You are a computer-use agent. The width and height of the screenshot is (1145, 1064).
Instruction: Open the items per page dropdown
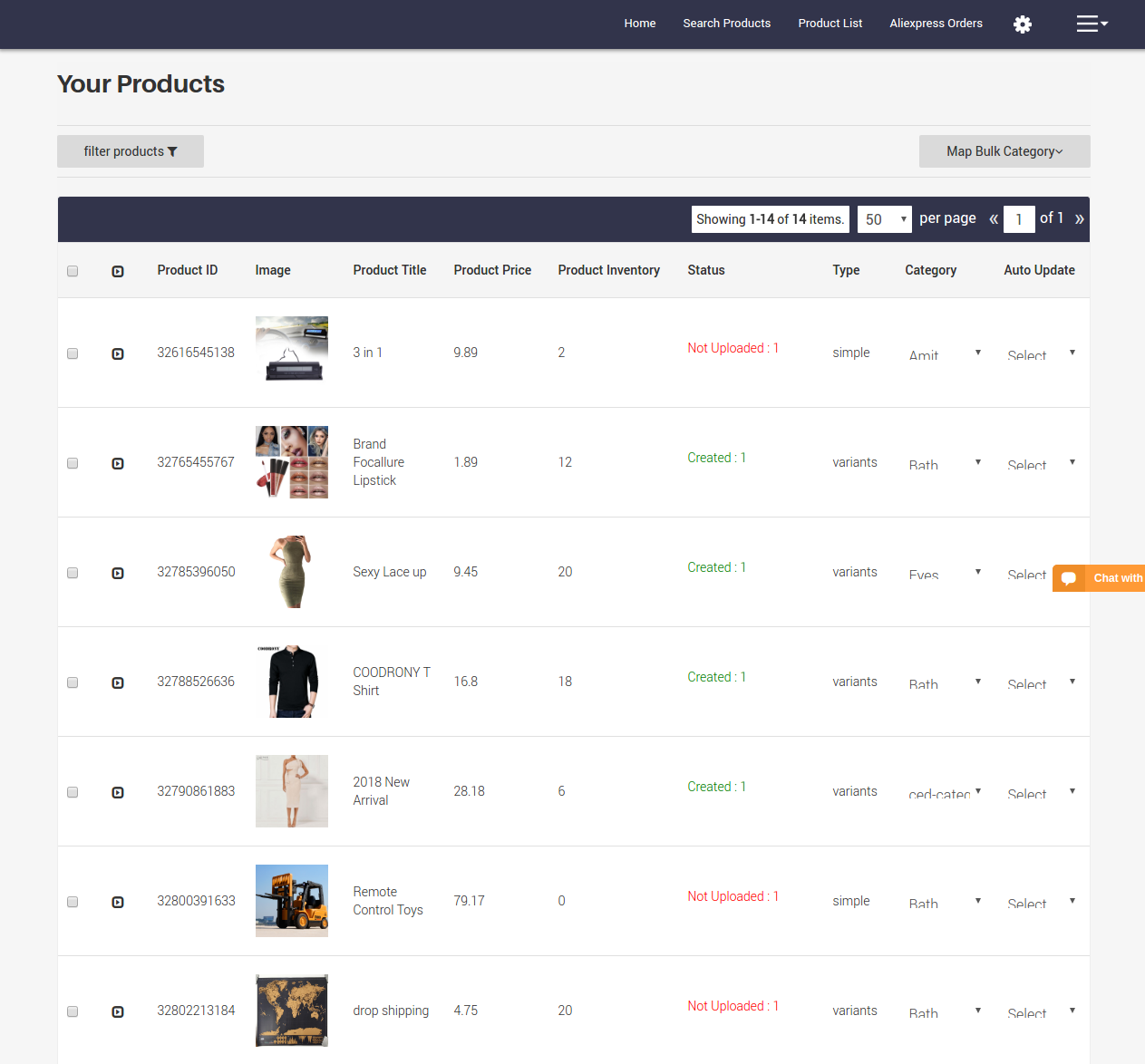(x=884, y=219)
